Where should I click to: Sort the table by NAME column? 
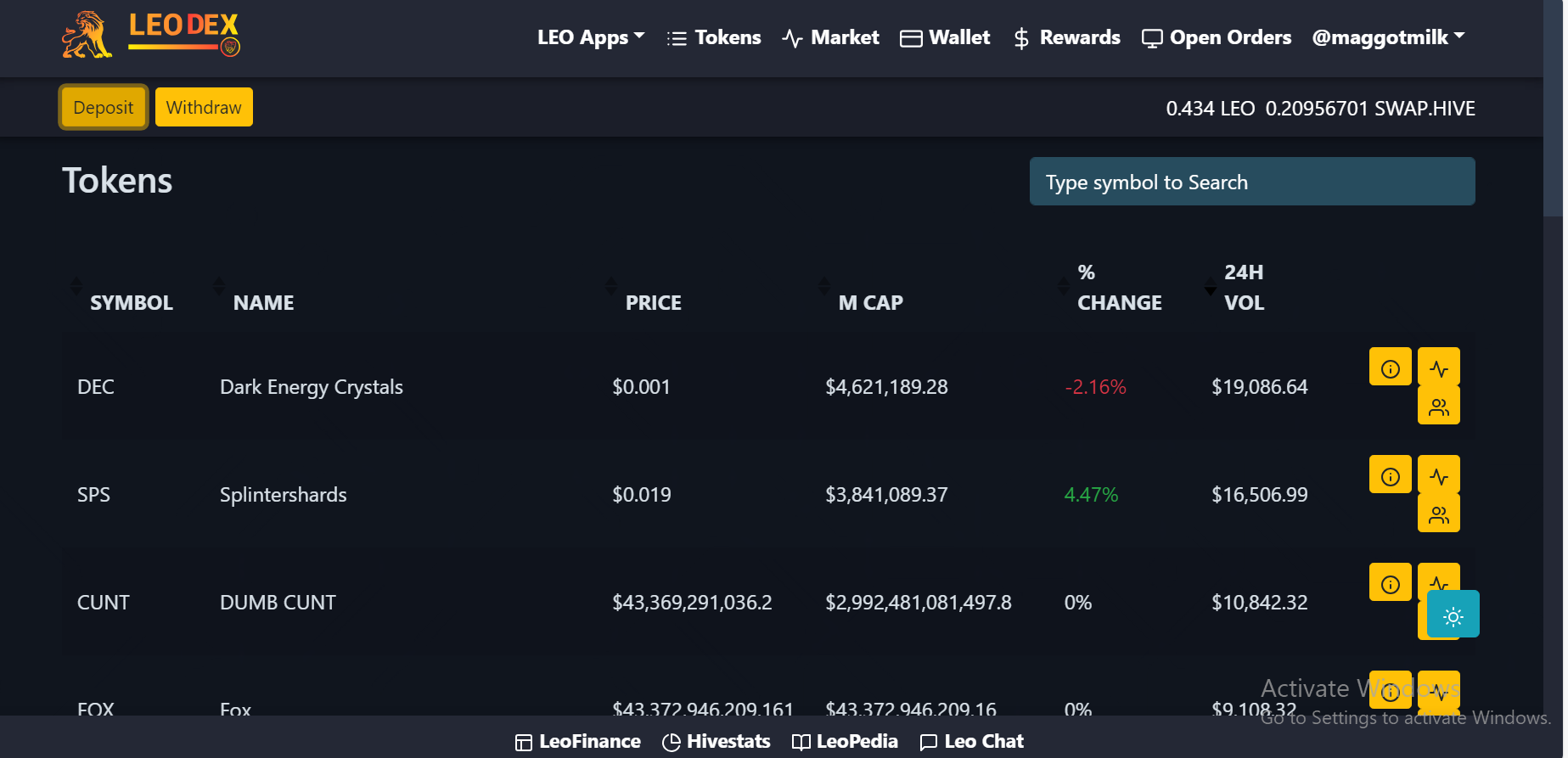point(263,303)
